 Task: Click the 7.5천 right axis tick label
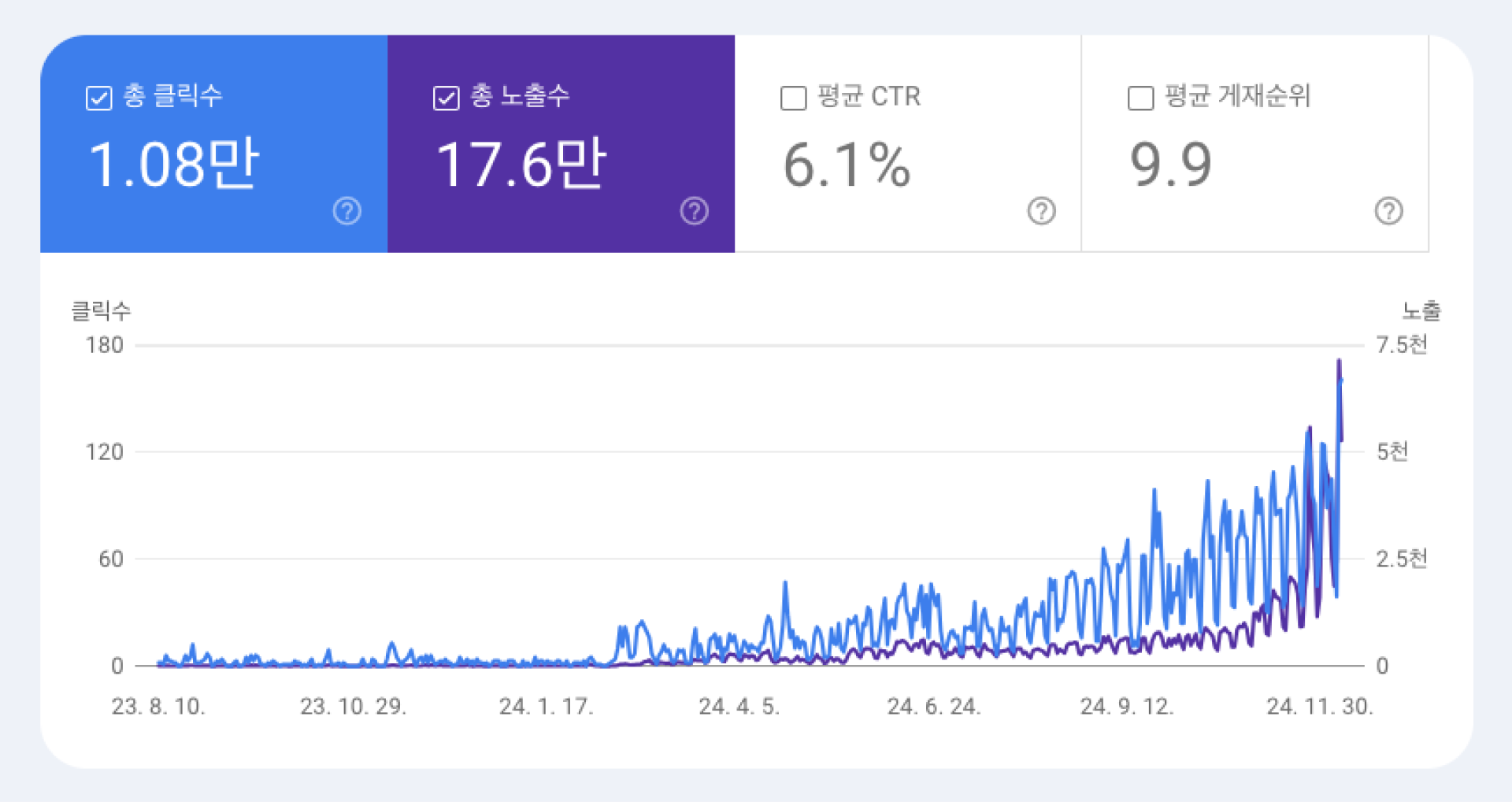[x=1401, y=345]
